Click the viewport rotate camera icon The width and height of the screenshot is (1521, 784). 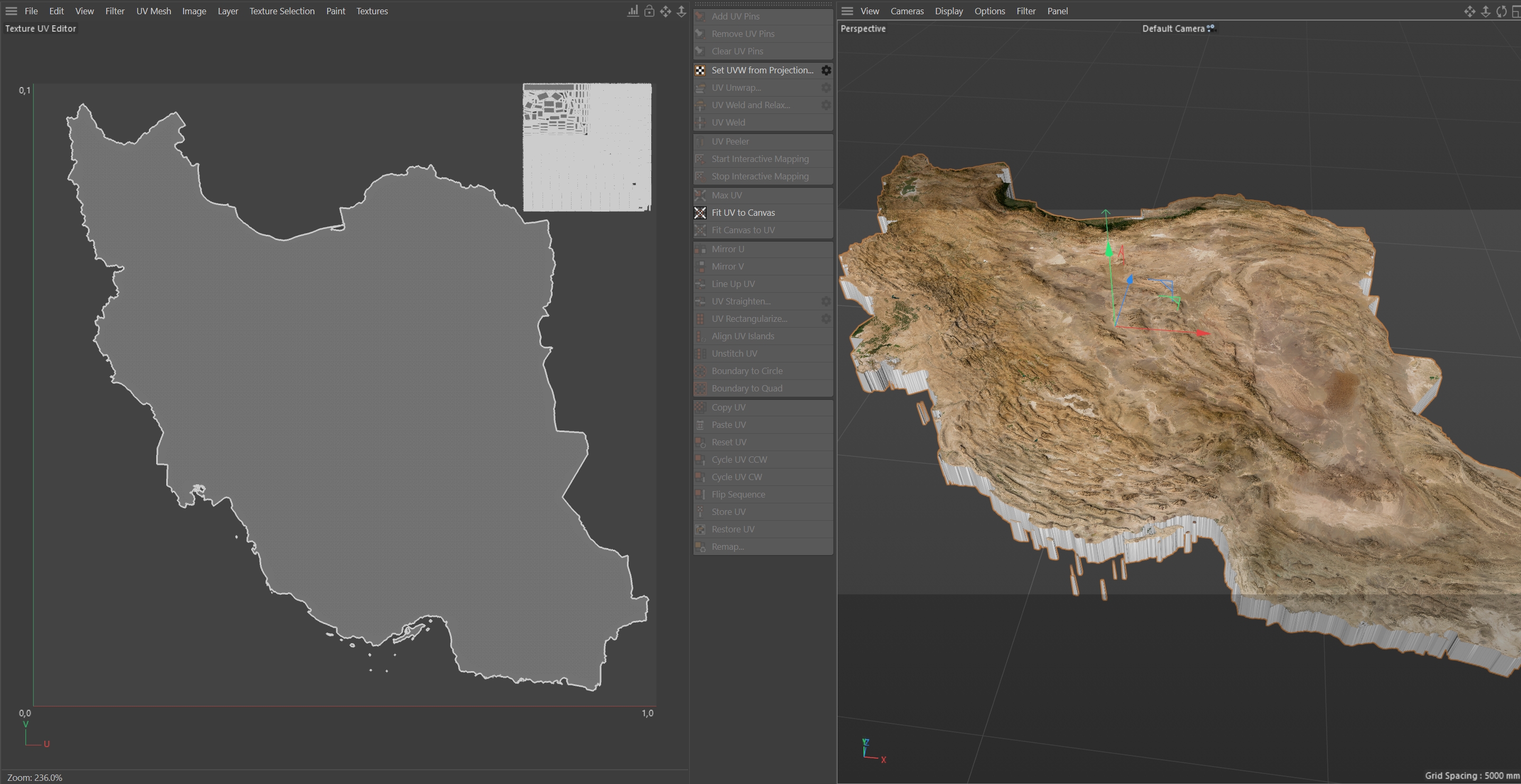pyautogui.click(x=1501, y=11)
